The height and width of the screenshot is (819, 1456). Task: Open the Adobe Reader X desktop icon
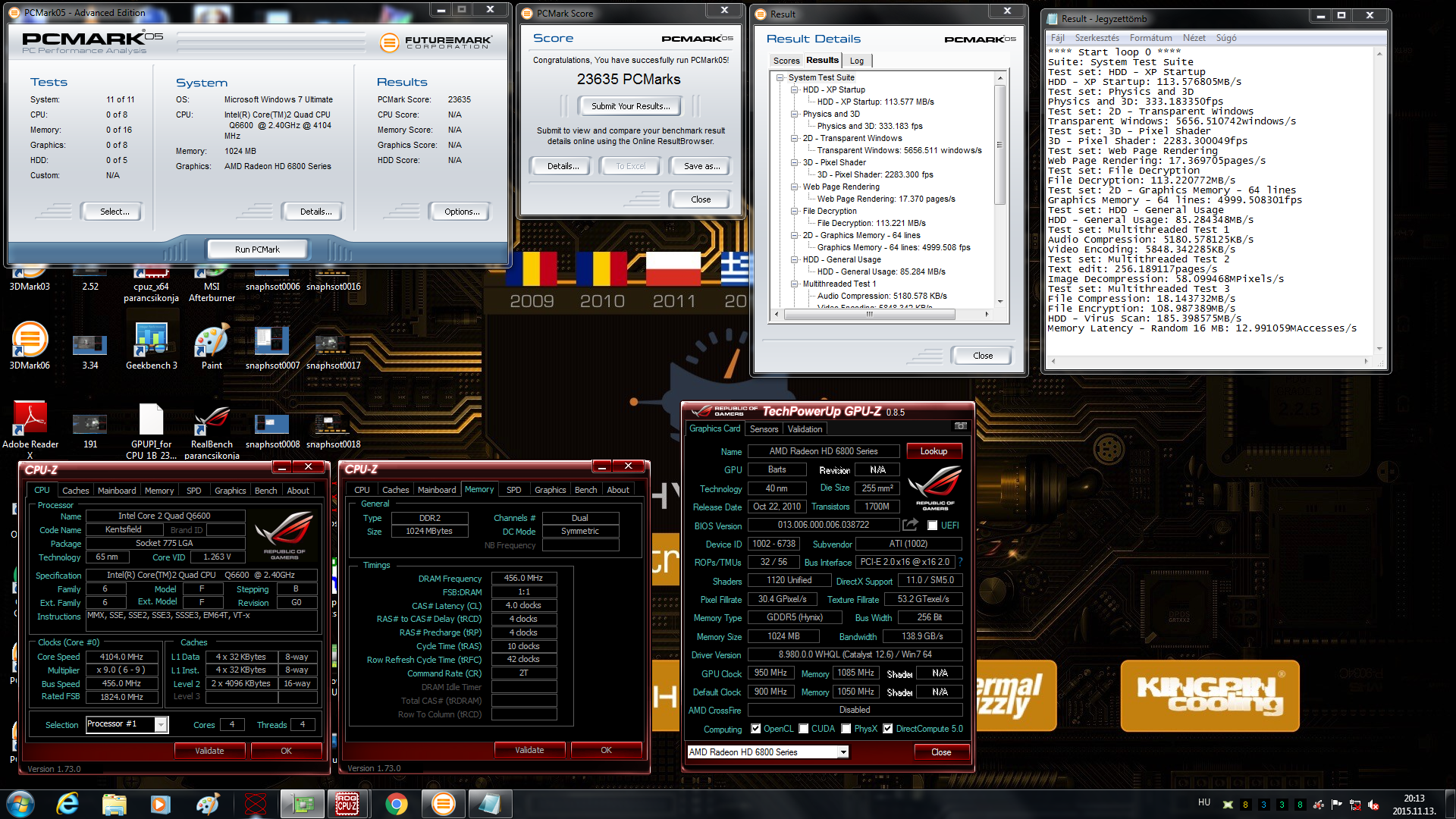pos(30,430)
